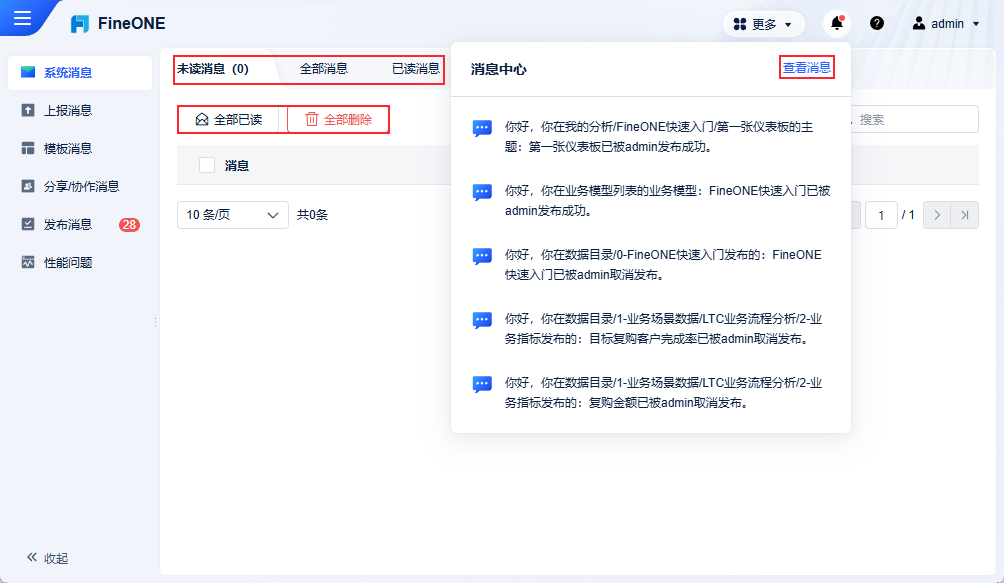Screen dimensions: 1004x583
Task: Click the 28 badge on 发布消息
Action: click(129, 225)
